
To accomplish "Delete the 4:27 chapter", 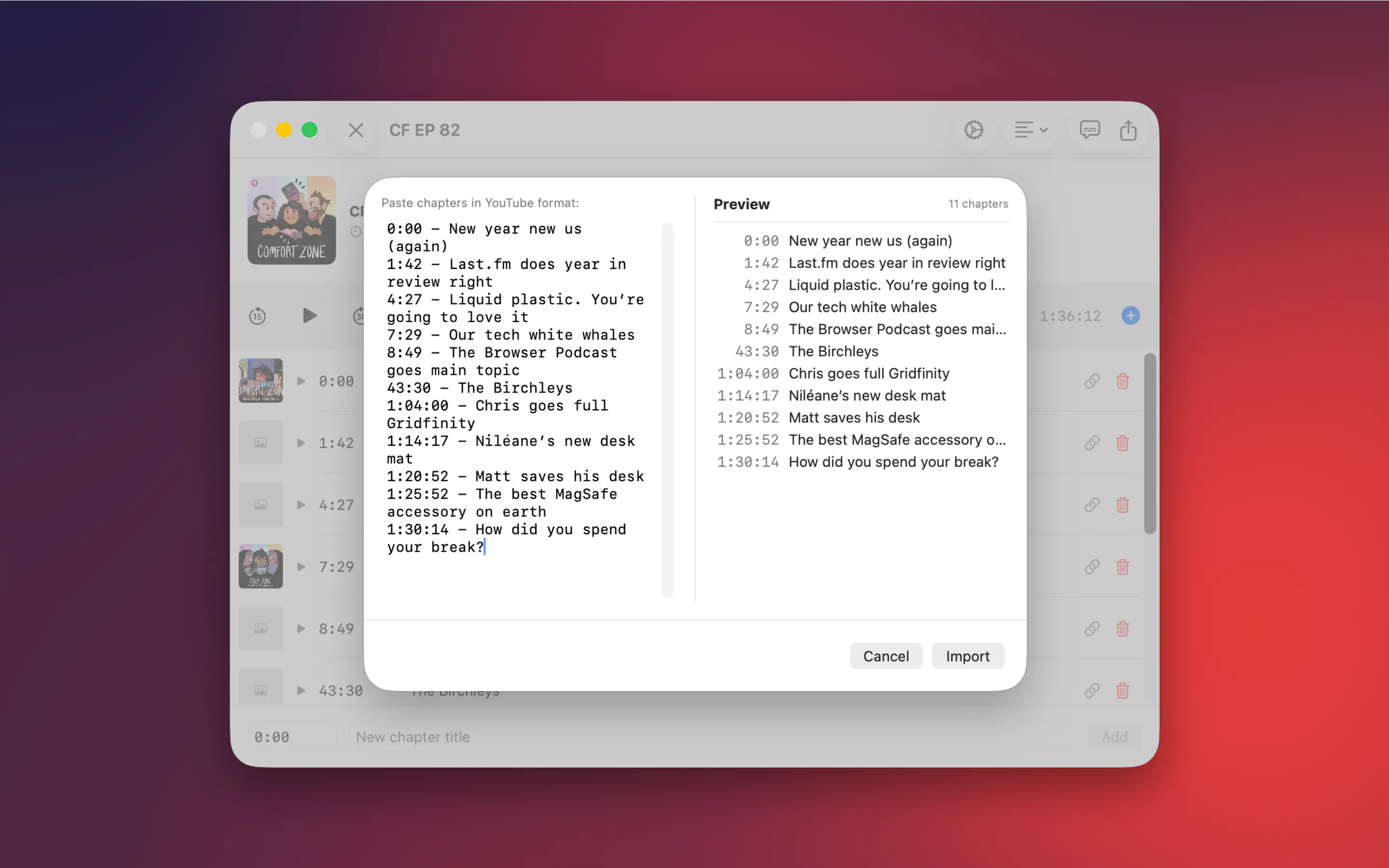I will (1122, 505).
